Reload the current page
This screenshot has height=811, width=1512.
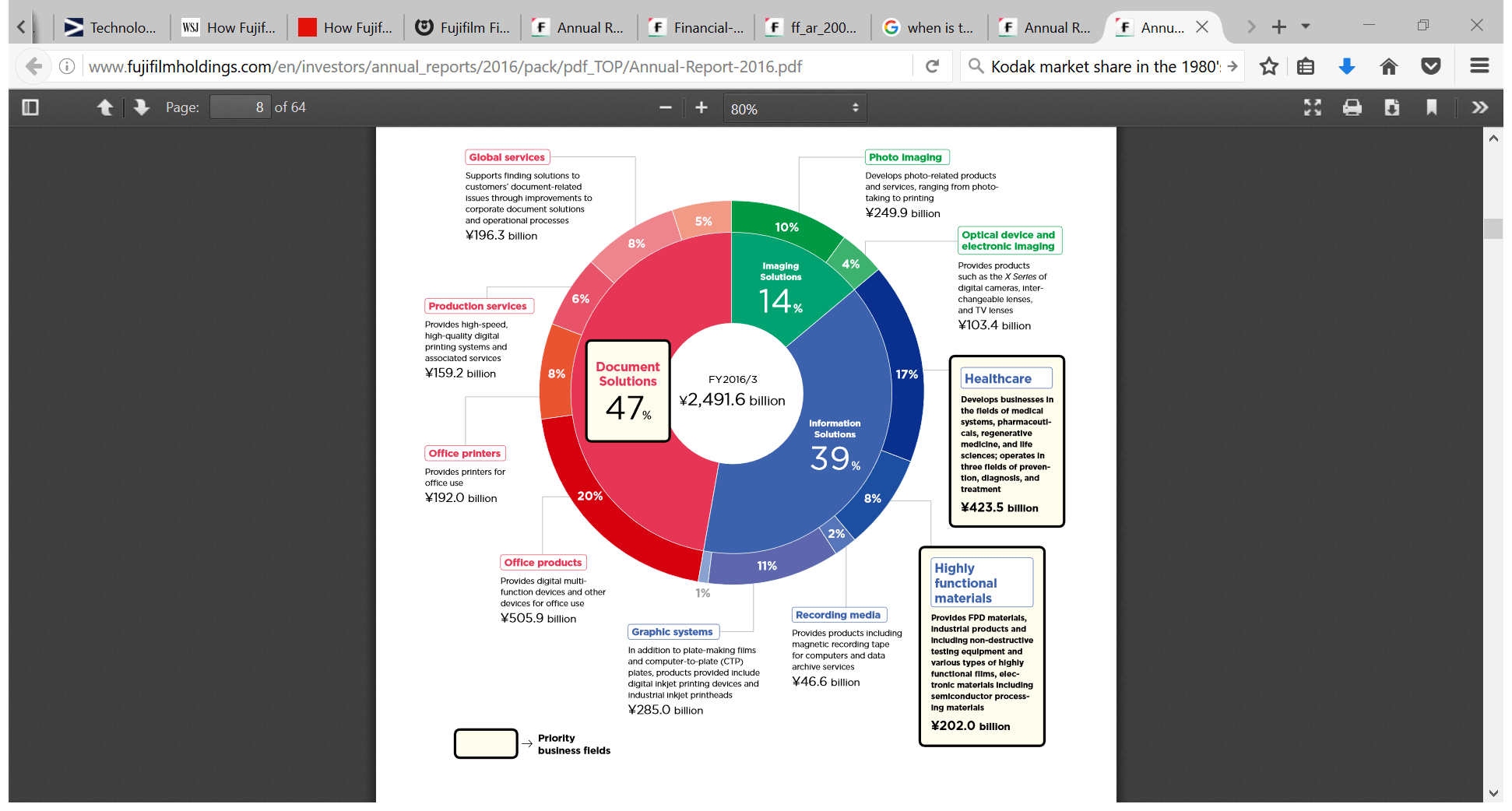932,66
